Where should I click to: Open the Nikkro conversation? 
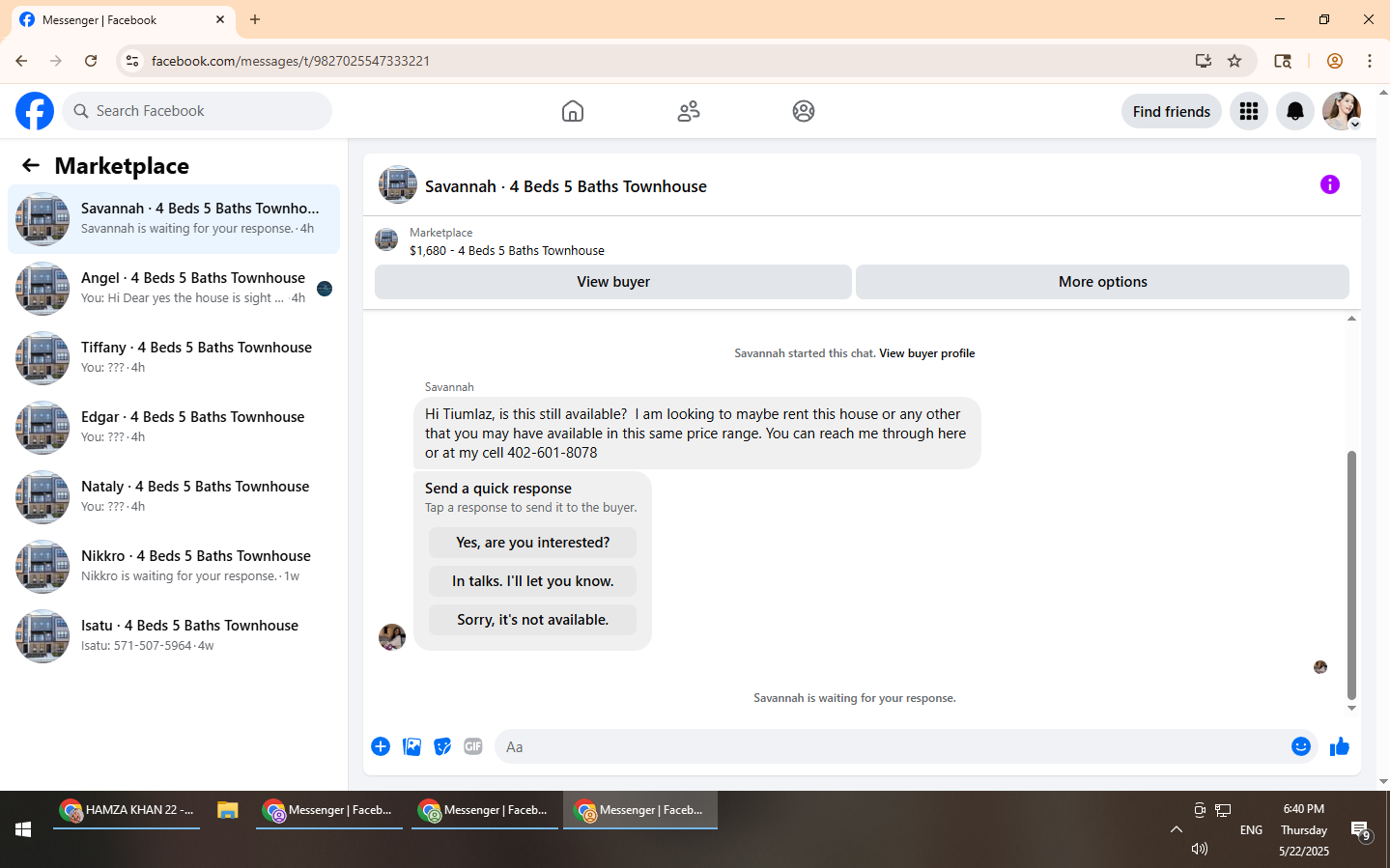click(174, 567)
